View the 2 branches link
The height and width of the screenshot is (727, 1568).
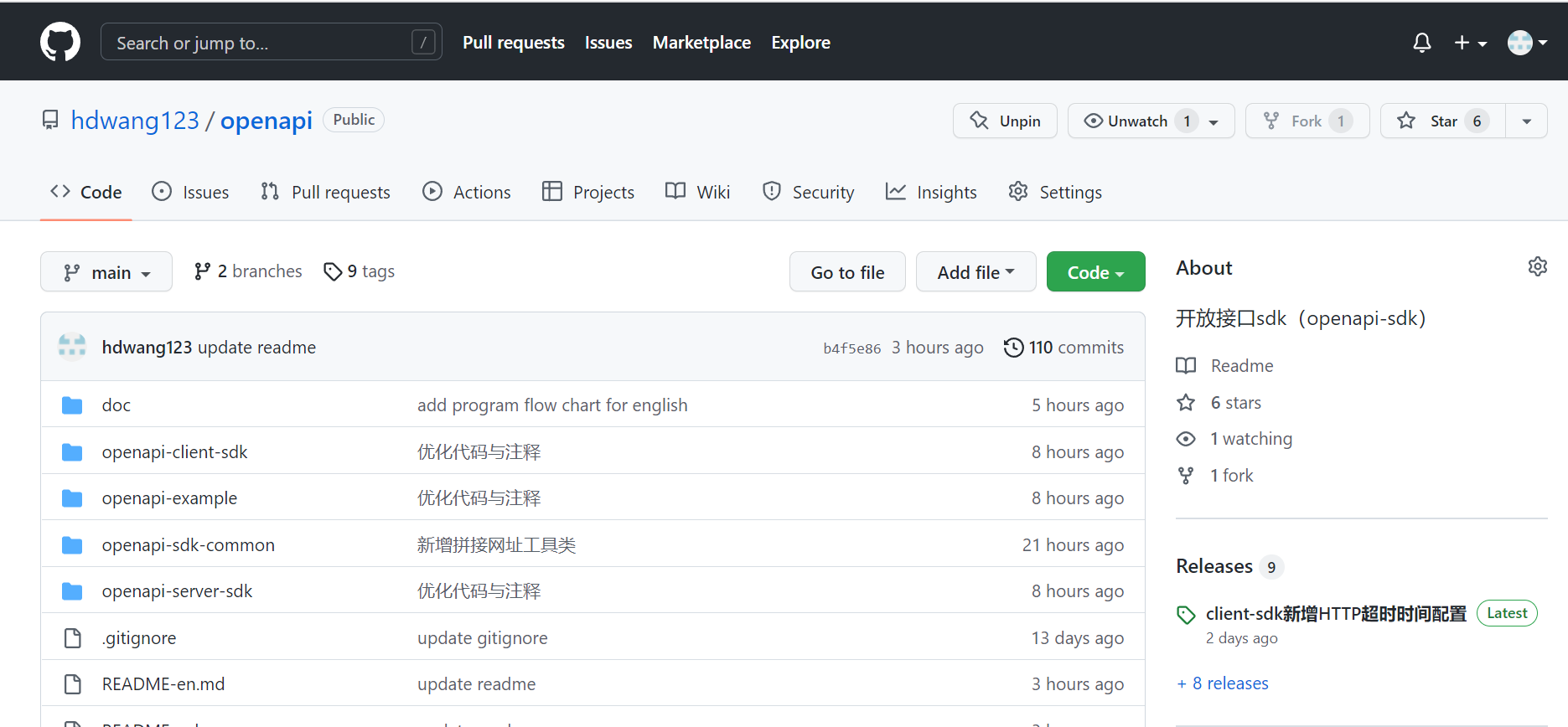click(248, 271)
